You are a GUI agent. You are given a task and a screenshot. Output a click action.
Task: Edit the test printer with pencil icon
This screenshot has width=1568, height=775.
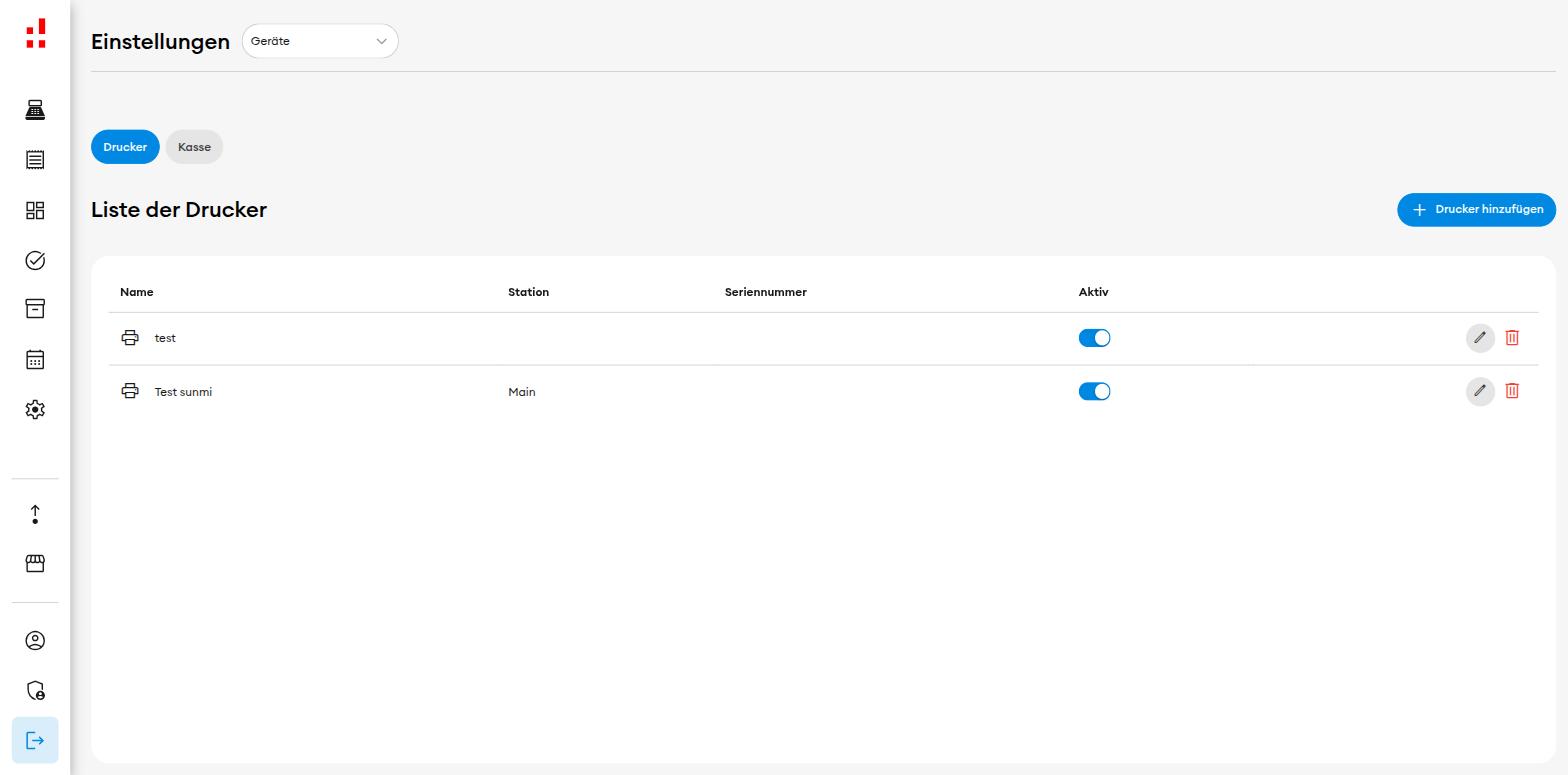pos(1480,338)
